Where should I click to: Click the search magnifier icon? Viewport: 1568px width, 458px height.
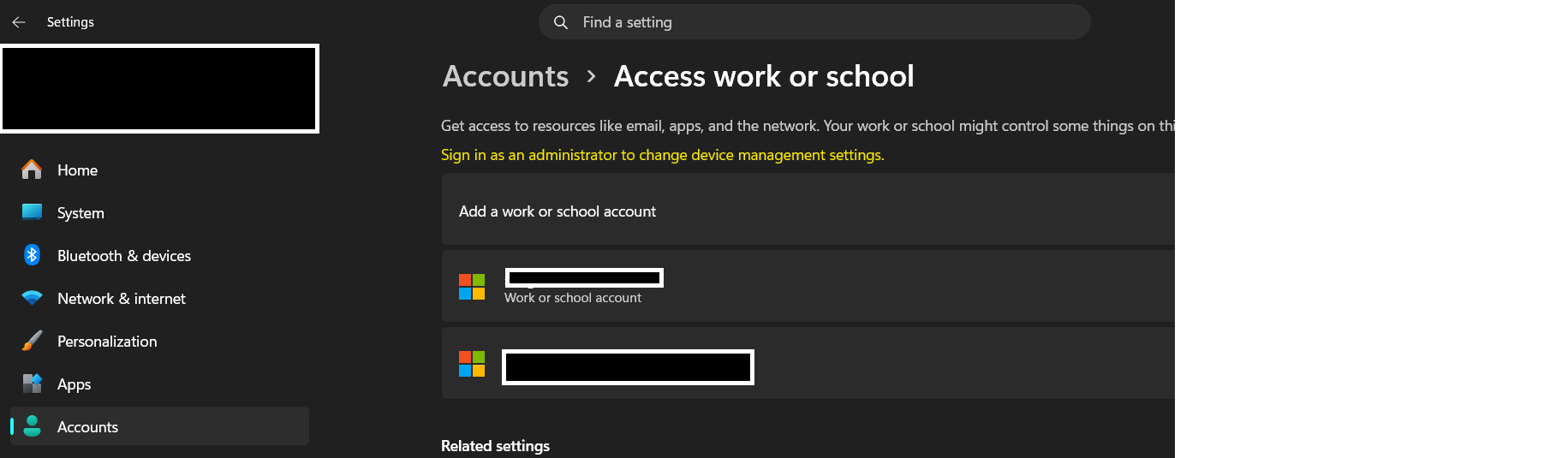click(561, 22)
